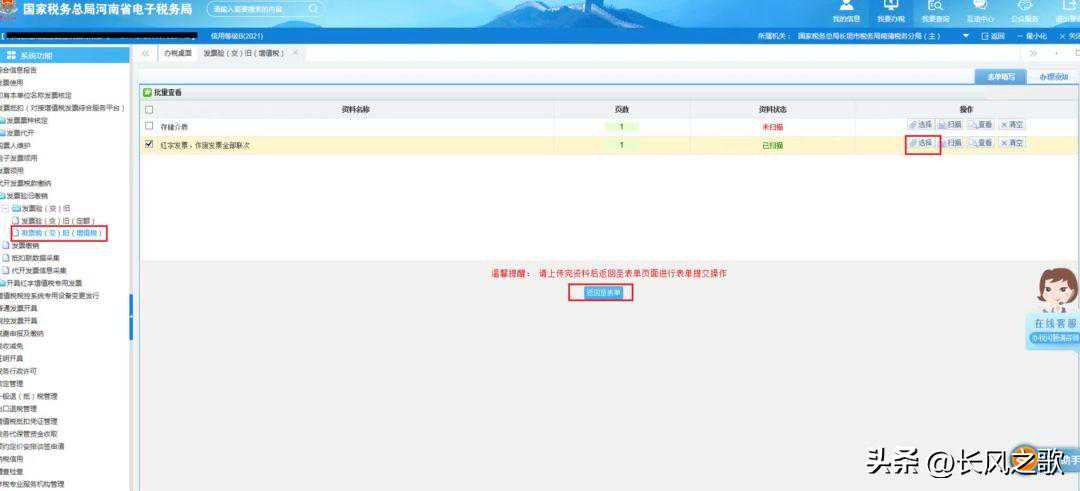This screenshot has width=1080, height=491.
Task: Open 我要查询 icon in header
Action: click(935, 10)
